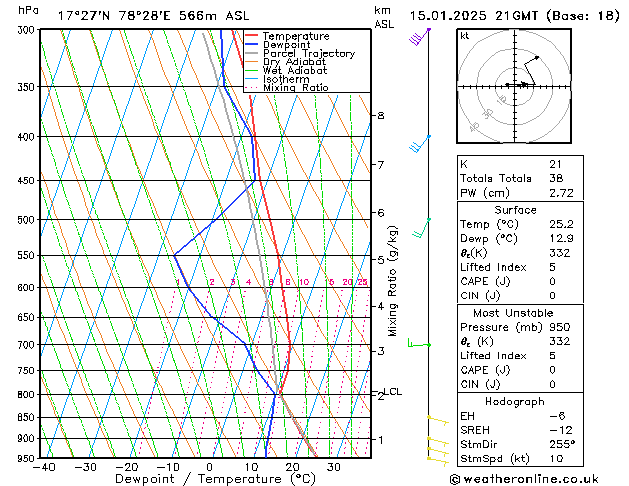This screenshot has width=629, height=486.
Task: Click the Lifted Index row under Surface
Action: click(520, 267)
